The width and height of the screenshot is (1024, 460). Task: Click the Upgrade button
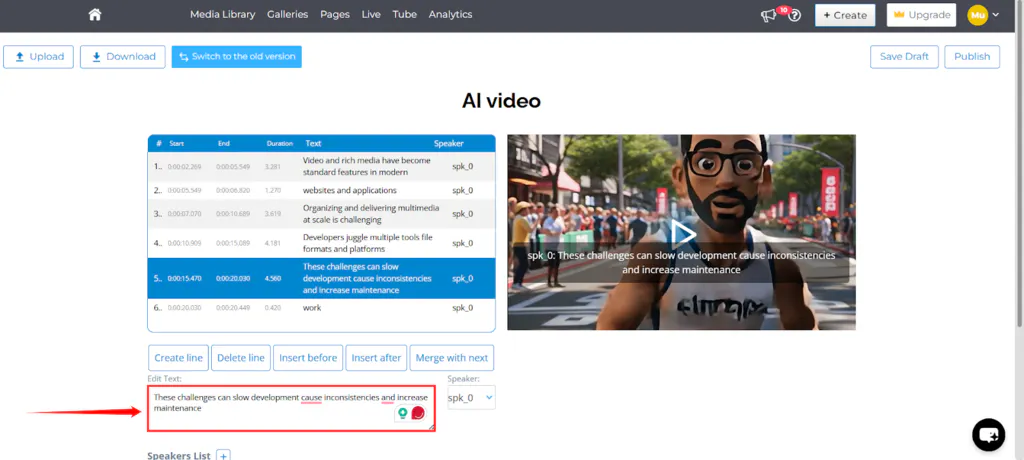[921, 15]
